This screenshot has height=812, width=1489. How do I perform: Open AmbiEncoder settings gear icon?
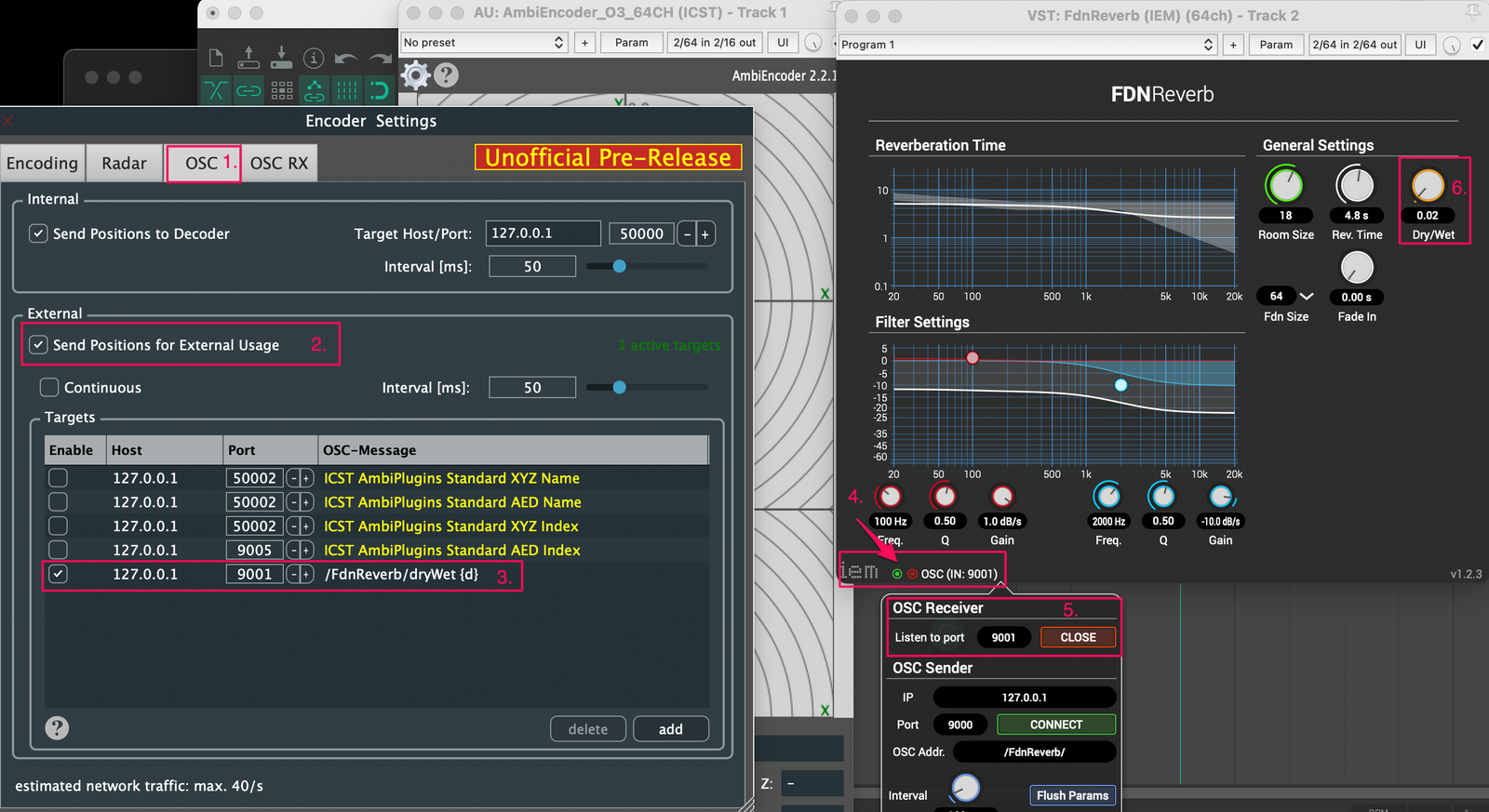point(415,75)
